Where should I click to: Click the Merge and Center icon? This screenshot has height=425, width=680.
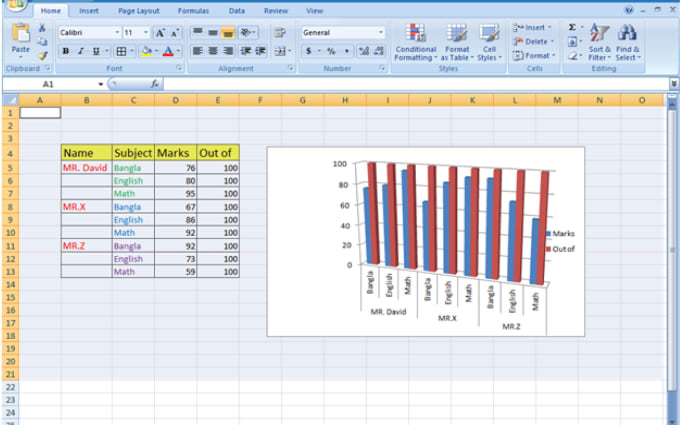pos(280,51)
